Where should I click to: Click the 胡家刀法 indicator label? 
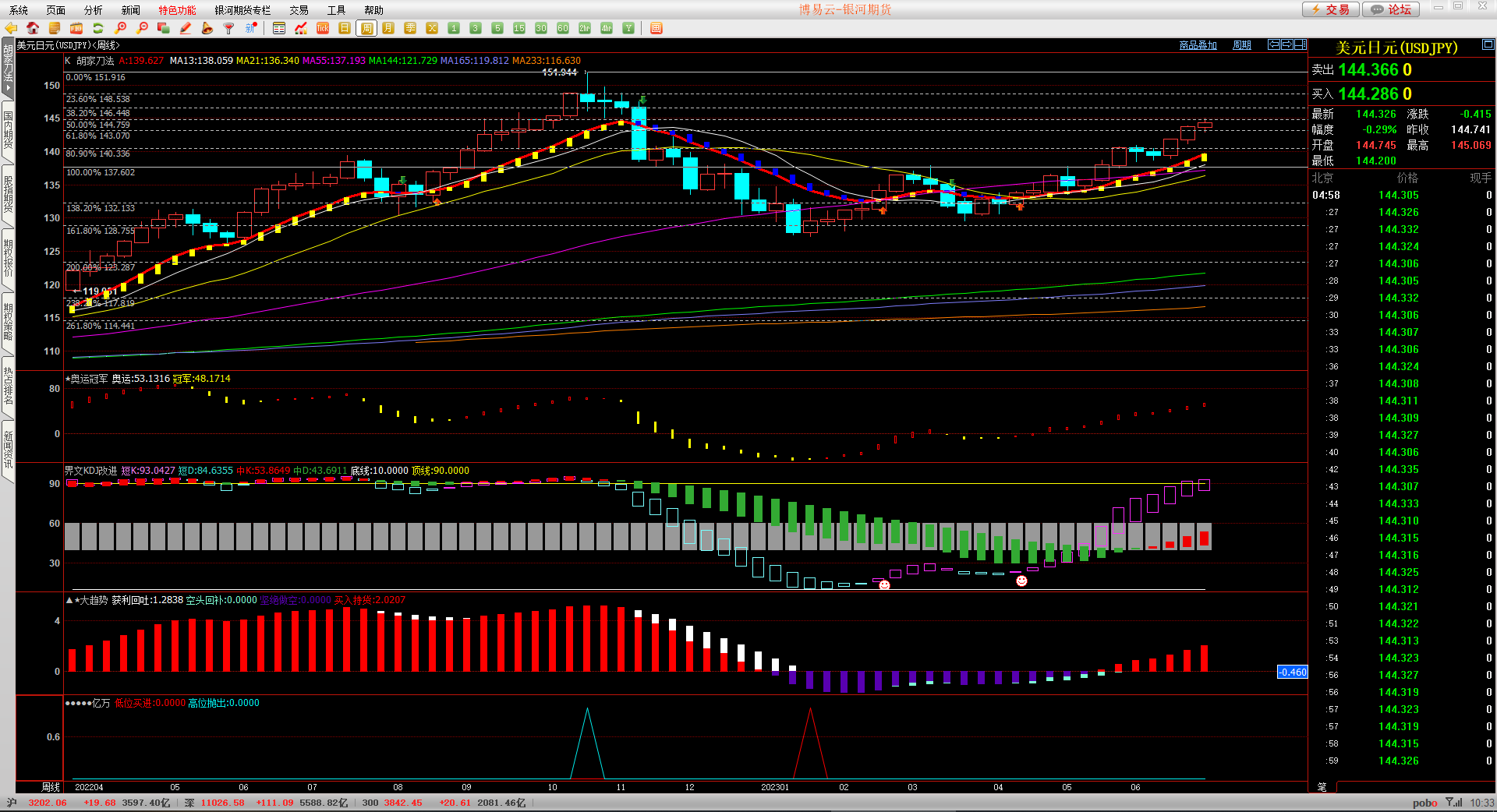(95, 60)
